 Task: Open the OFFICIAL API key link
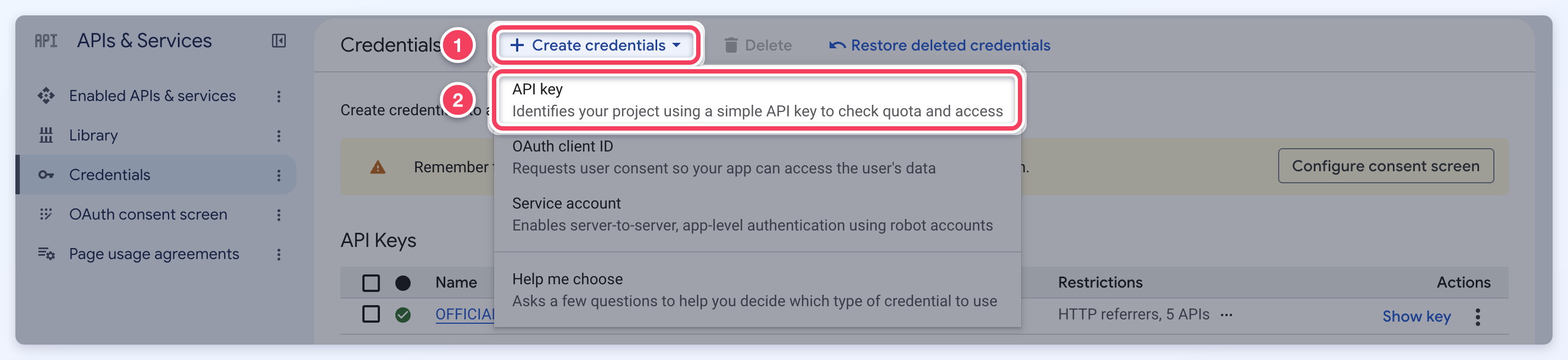point(465,314)
